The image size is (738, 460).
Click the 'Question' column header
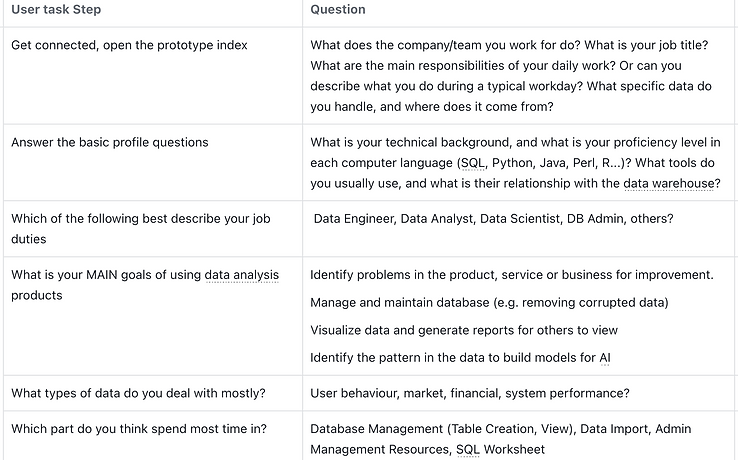click(x=337, y=10)
